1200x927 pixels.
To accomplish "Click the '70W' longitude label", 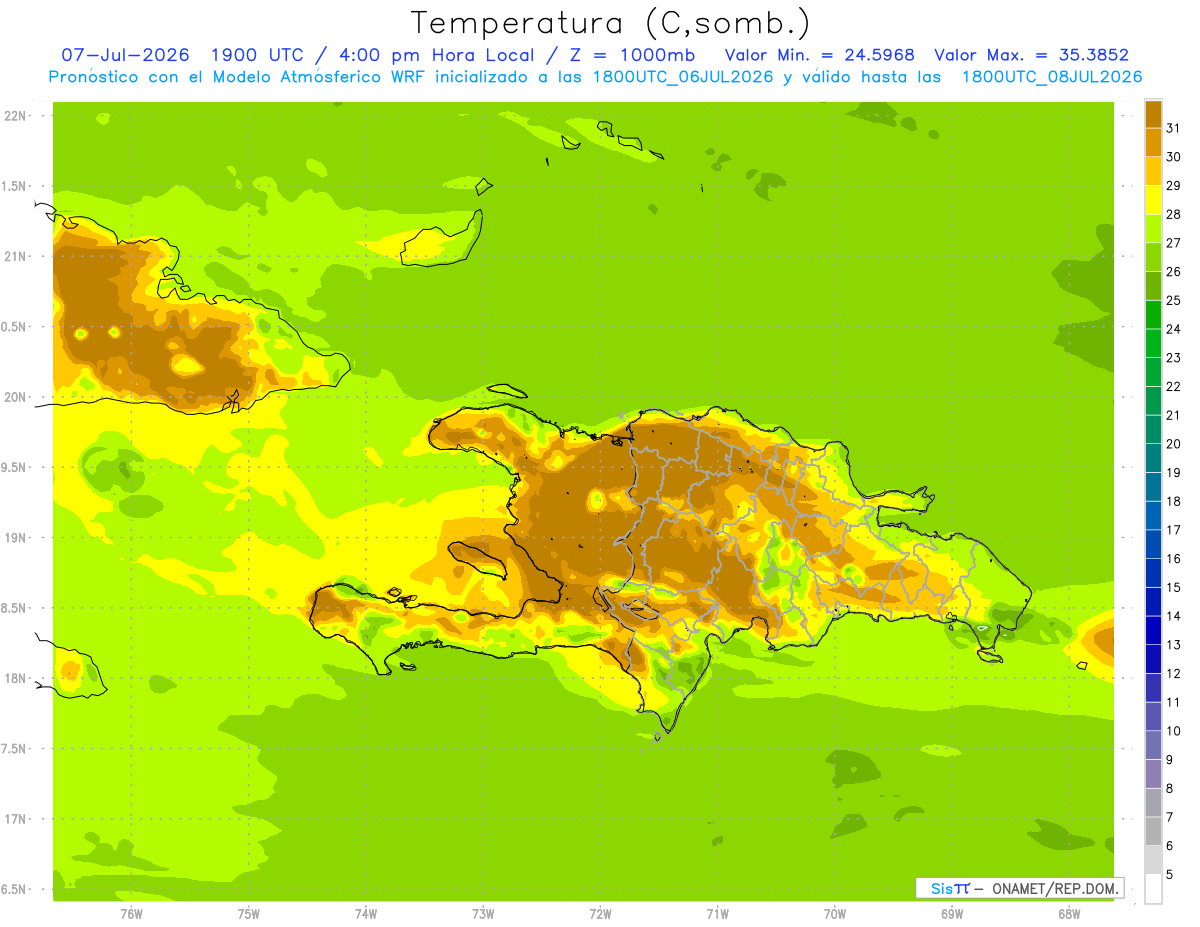I will pyautogui.click(x=835, y=914).
